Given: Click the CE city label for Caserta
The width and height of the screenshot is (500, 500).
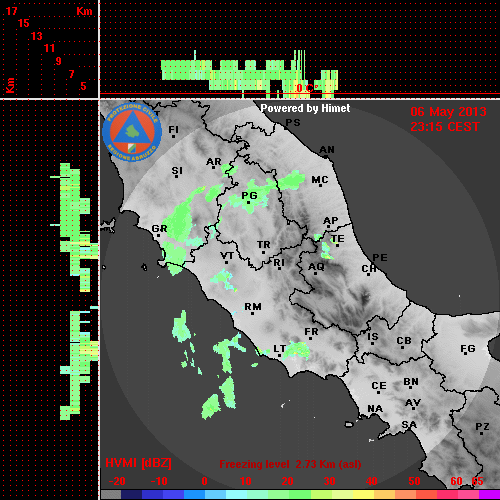Looking at the screenshot, I should pyautogui.click(x=379, y=386).
